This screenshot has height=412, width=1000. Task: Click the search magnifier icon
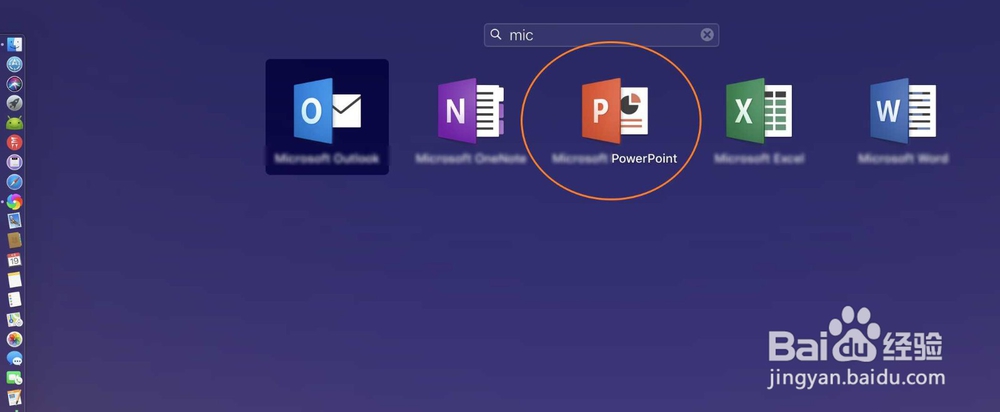[x=496, y=34]
